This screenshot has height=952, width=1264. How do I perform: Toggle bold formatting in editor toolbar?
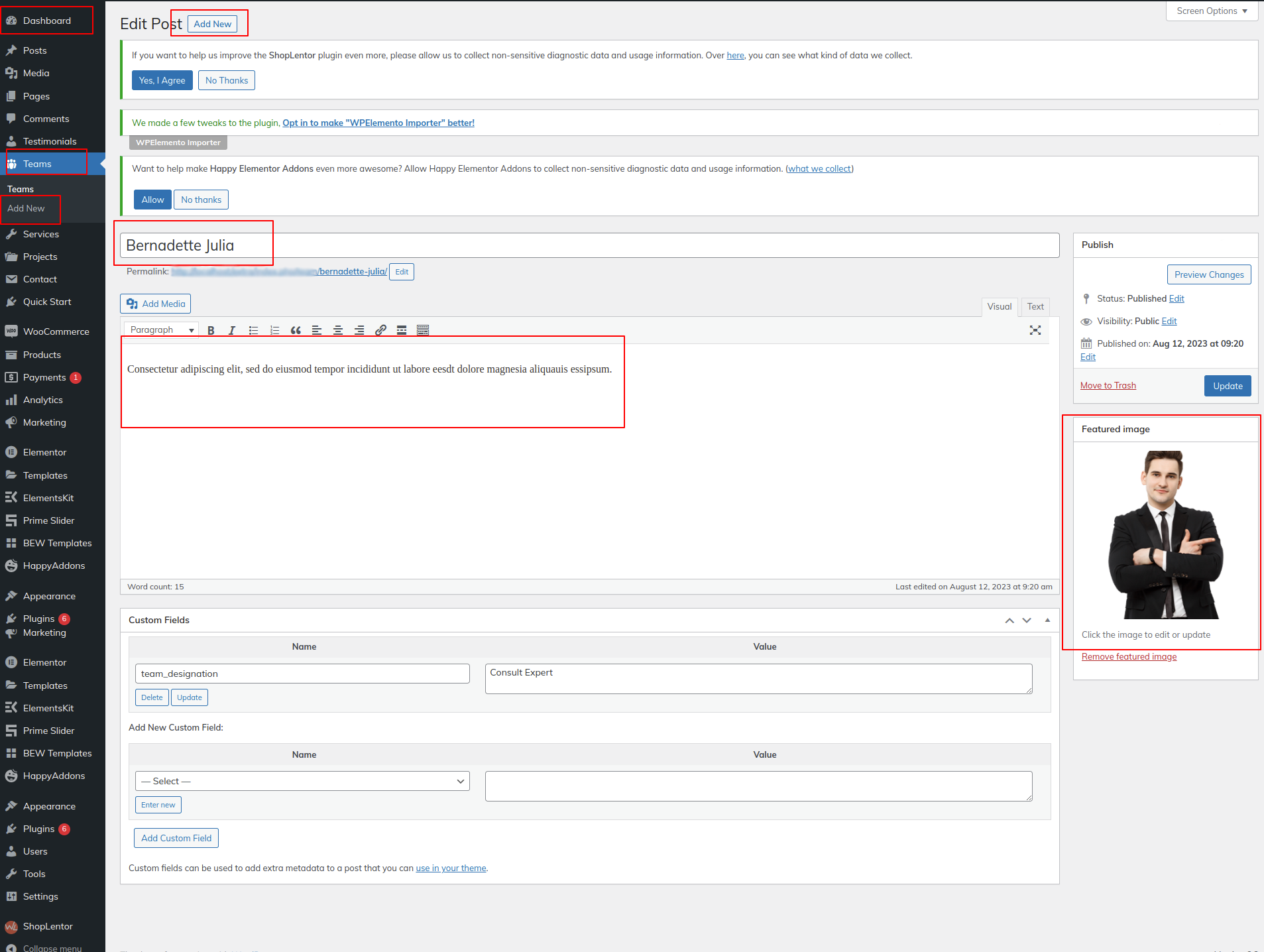(x=211, y=330)
